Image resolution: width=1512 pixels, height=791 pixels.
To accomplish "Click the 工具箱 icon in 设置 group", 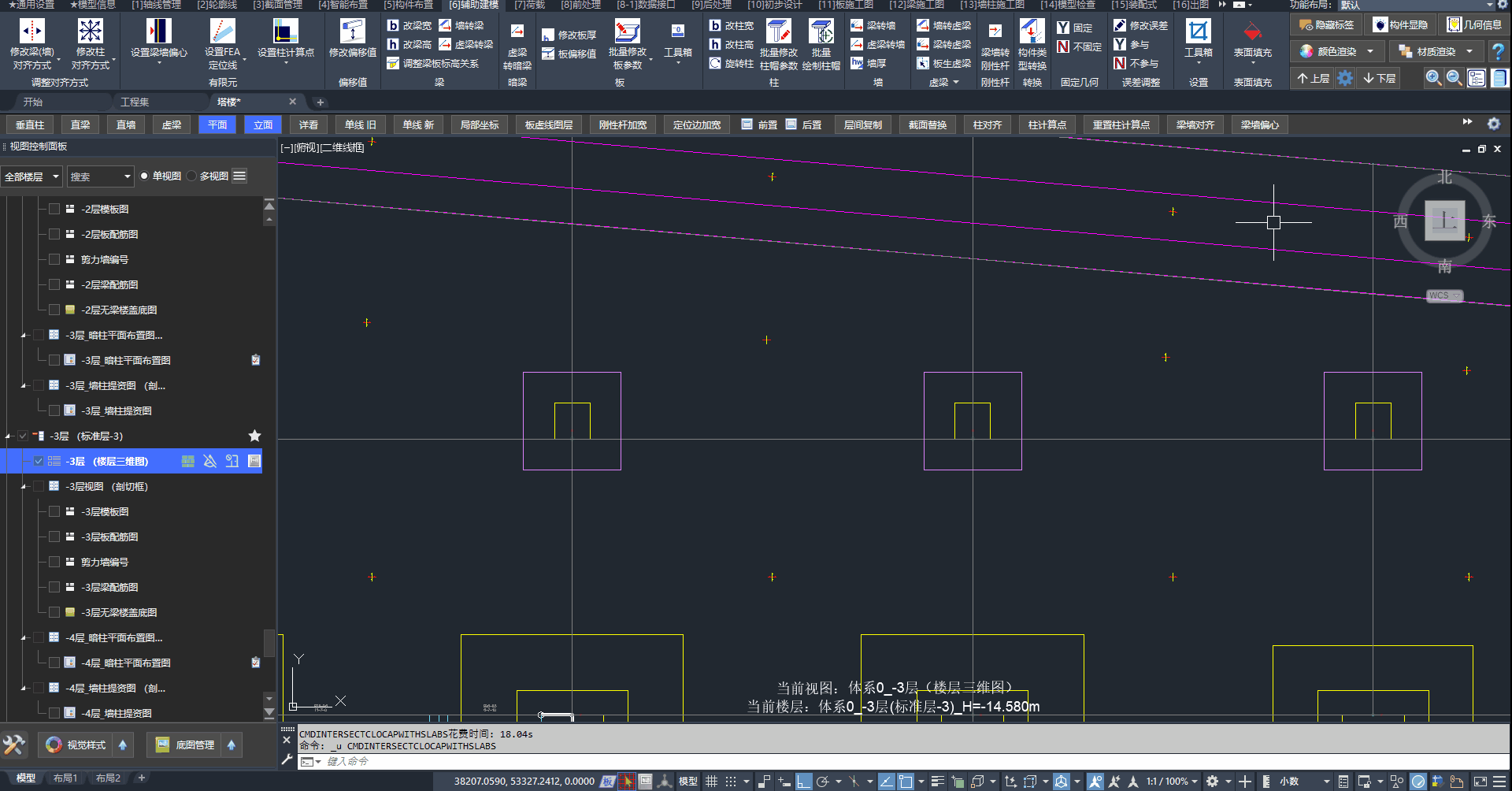I will click(1198, 32).
